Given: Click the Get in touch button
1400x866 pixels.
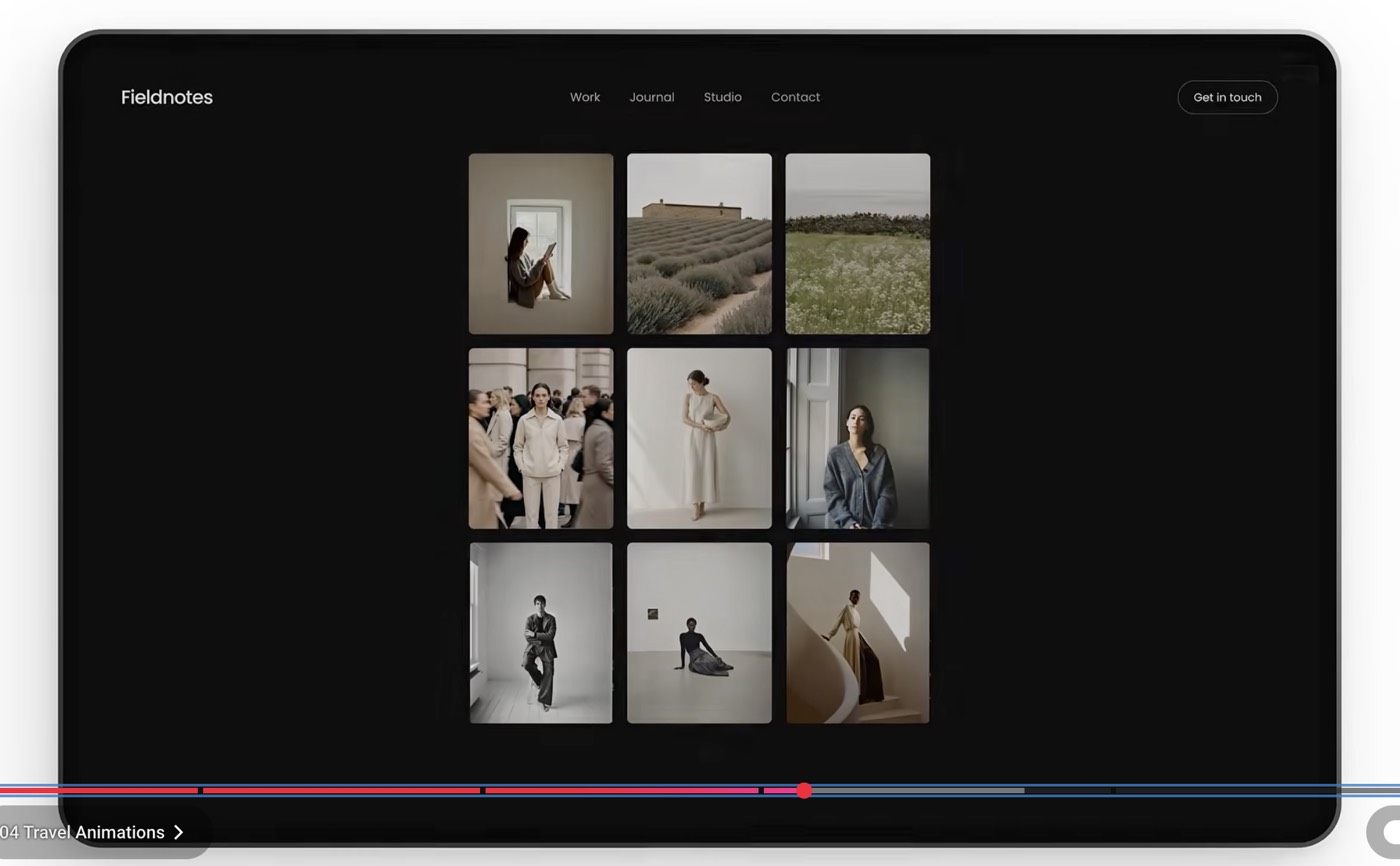Looking at the screenshot, I should [x=1227, y=97].
